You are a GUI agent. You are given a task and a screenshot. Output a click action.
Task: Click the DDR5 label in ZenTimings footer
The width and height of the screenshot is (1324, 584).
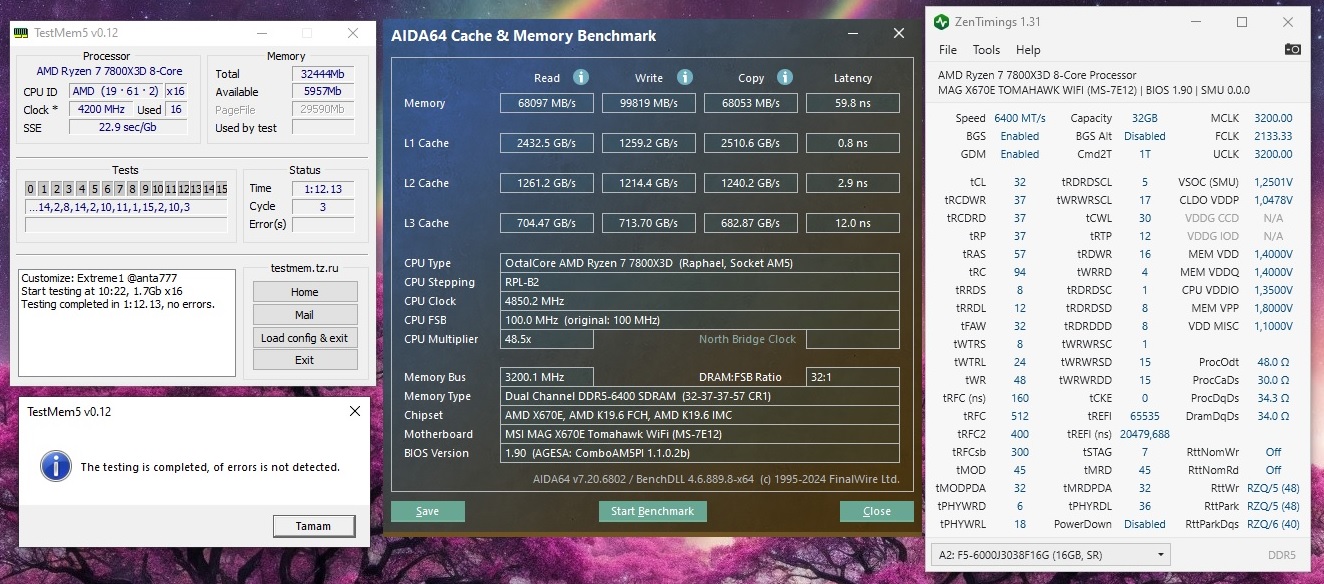[1282, 555]
